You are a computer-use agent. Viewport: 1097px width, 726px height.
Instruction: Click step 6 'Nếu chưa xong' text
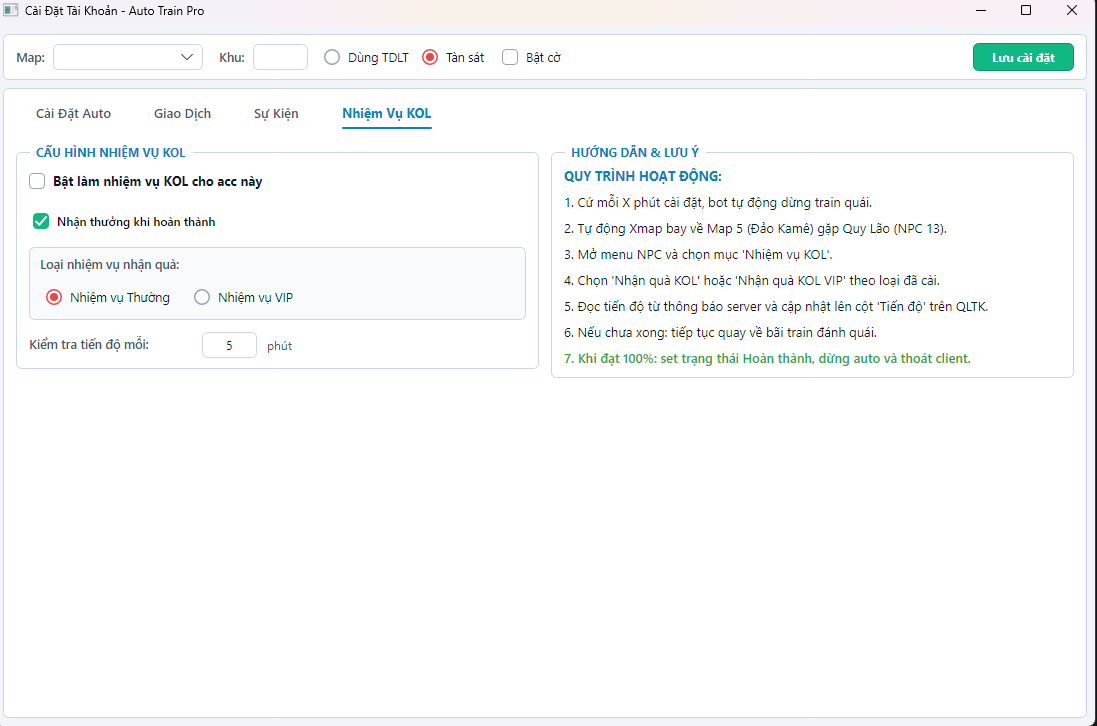721,332
